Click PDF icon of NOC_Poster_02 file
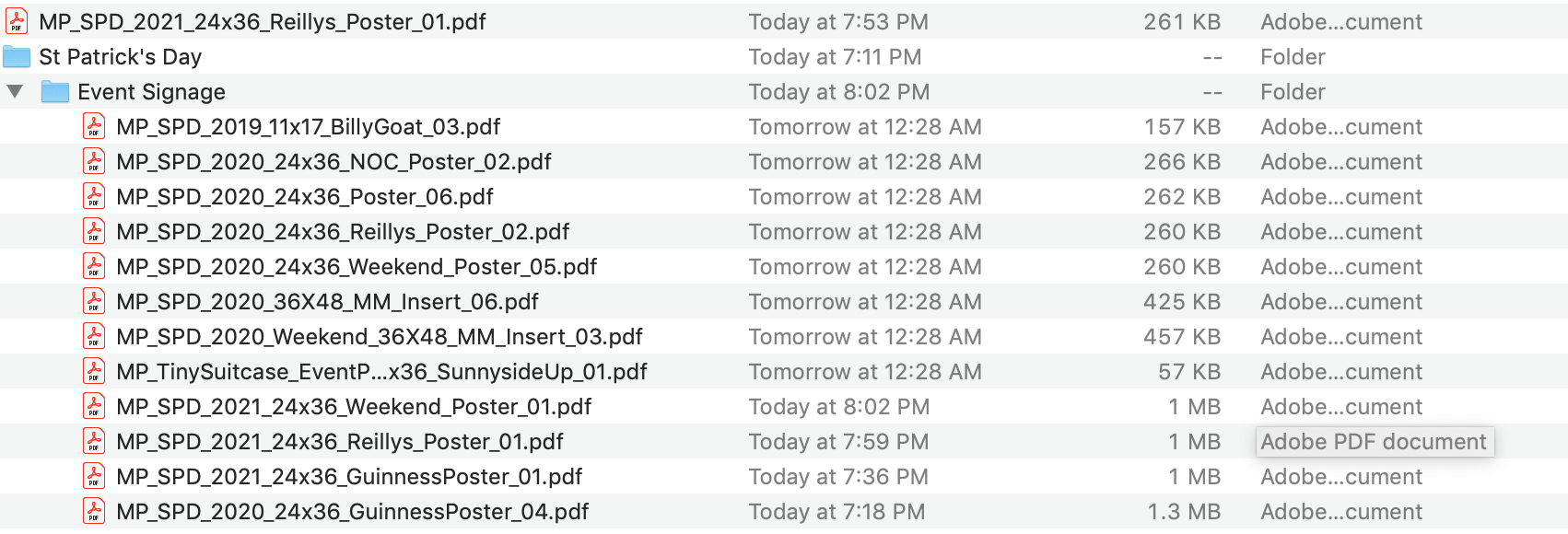 coord(94,161)
